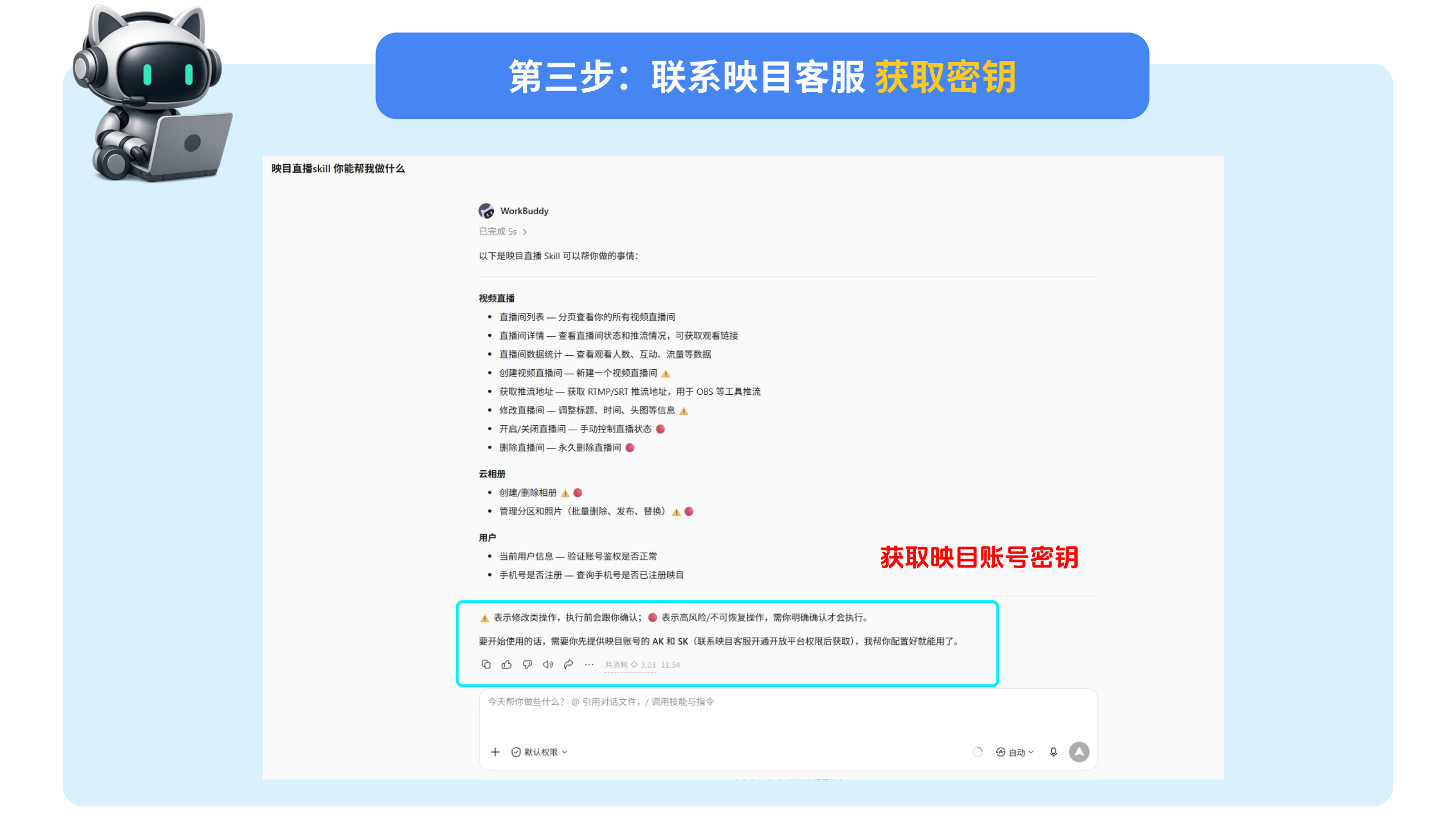The height and width of the screenshot is (816, 1456).
Task: Click the intro line 以下是映目直播 Skill
Action: (558, 256)
